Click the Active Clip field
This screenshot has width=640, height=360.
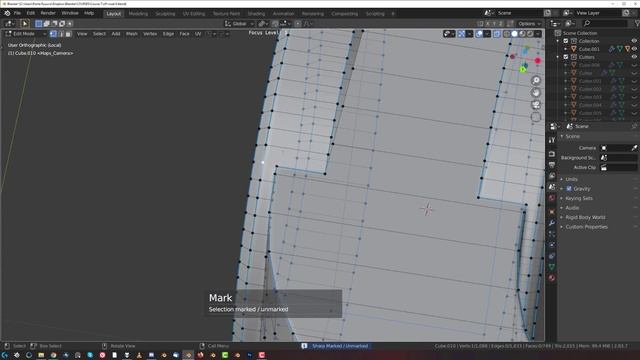(618, 167)
